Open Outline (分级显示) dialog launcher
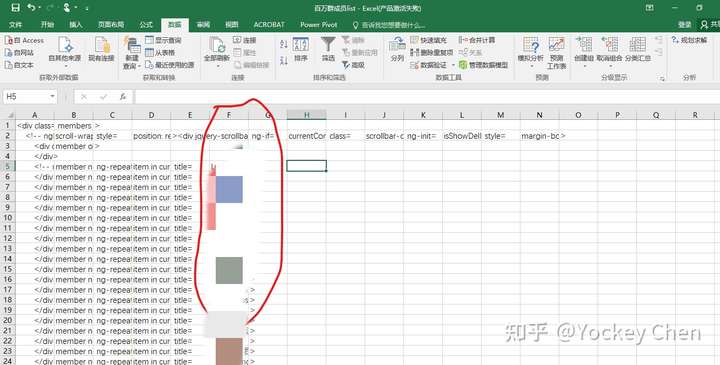Viewport: 720px width, 365px height. click(x=662, y=79)
